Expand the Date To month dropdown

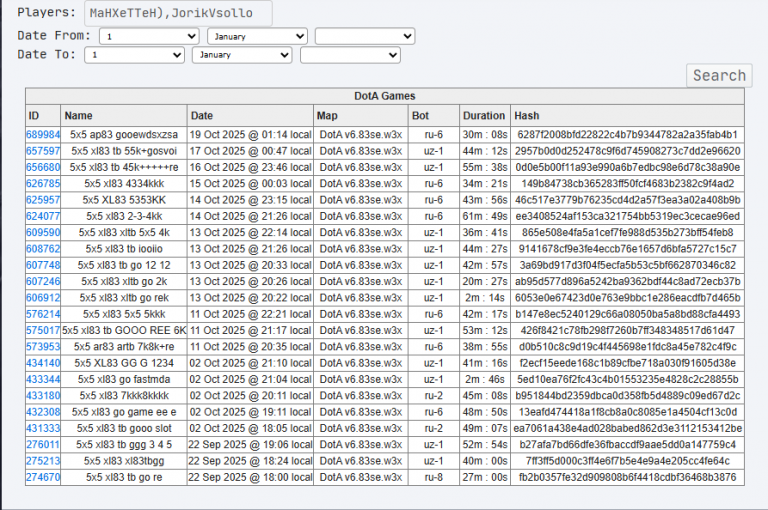point(242,55)
